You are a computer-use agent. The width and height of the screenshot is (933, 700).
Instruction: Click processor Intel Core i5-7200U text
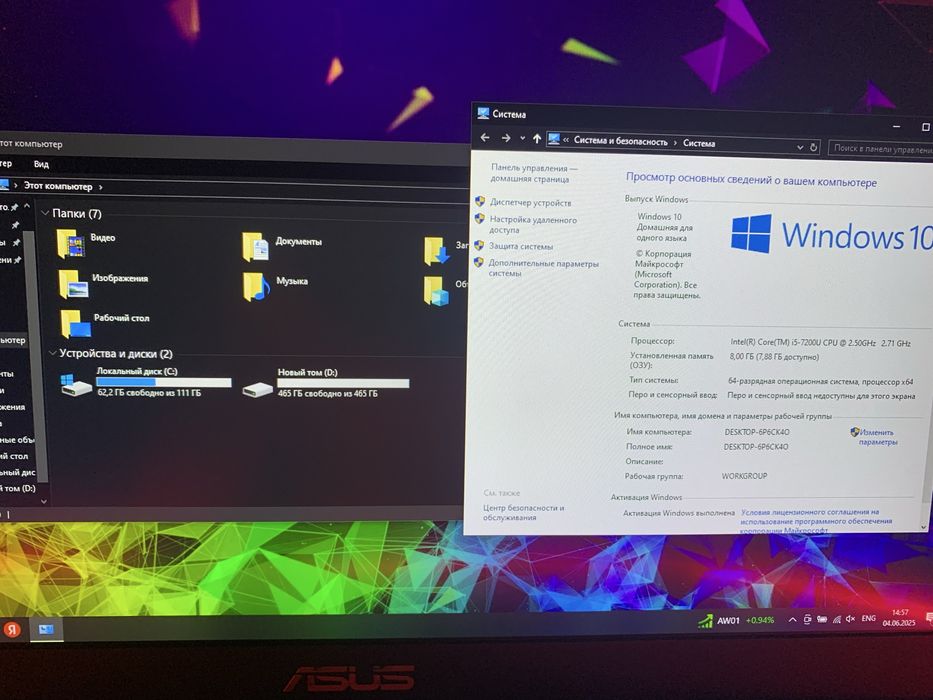click(x=821, y=342)
